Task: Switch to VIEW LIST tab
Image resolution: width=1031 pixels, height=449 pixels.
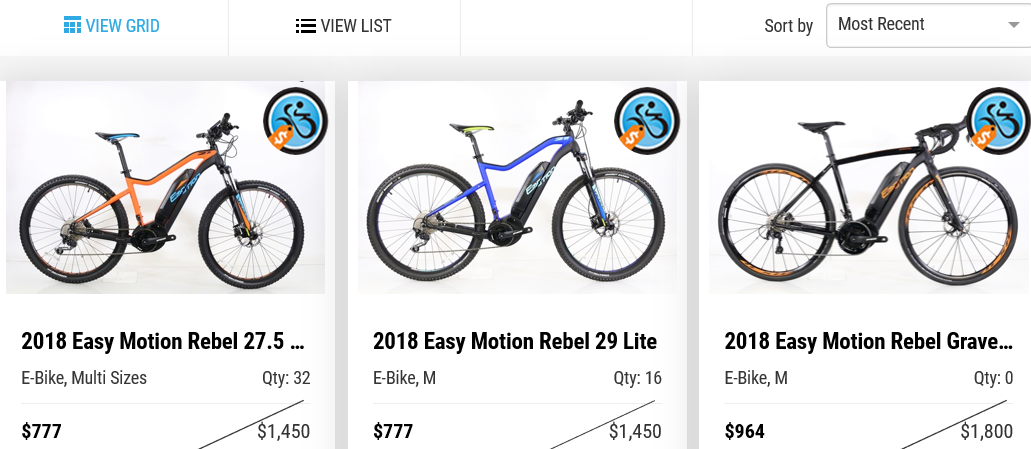Action: click(x=344, y=27)
